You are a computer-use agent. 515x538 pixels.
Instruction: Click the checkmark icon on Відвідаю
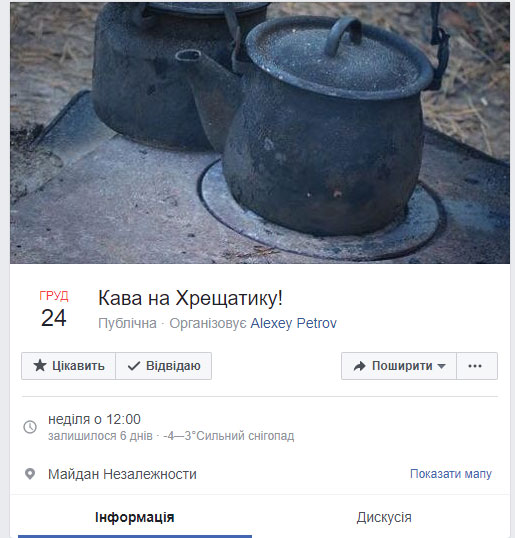point(133,366)
